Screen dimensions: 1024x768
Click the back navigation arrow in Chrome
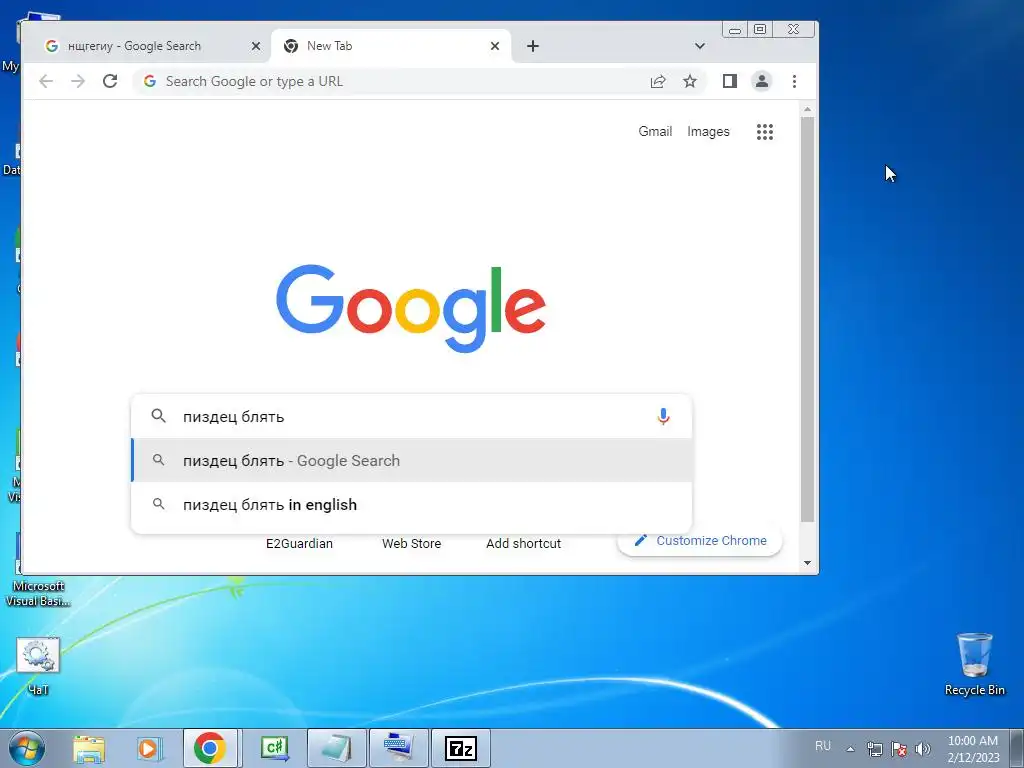pos(46,81)
